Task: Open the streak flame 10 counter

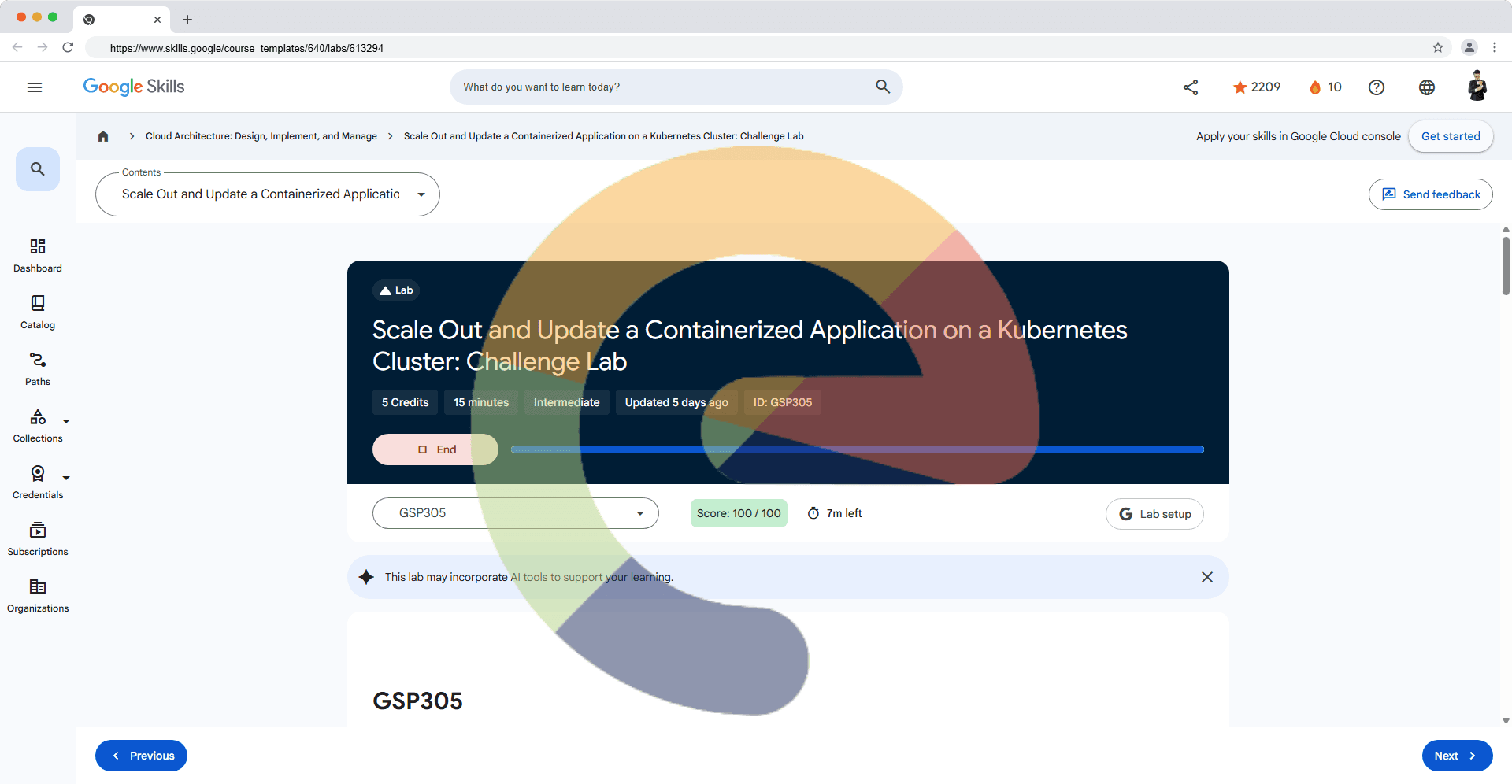Action: click(x=1325, y=87)
